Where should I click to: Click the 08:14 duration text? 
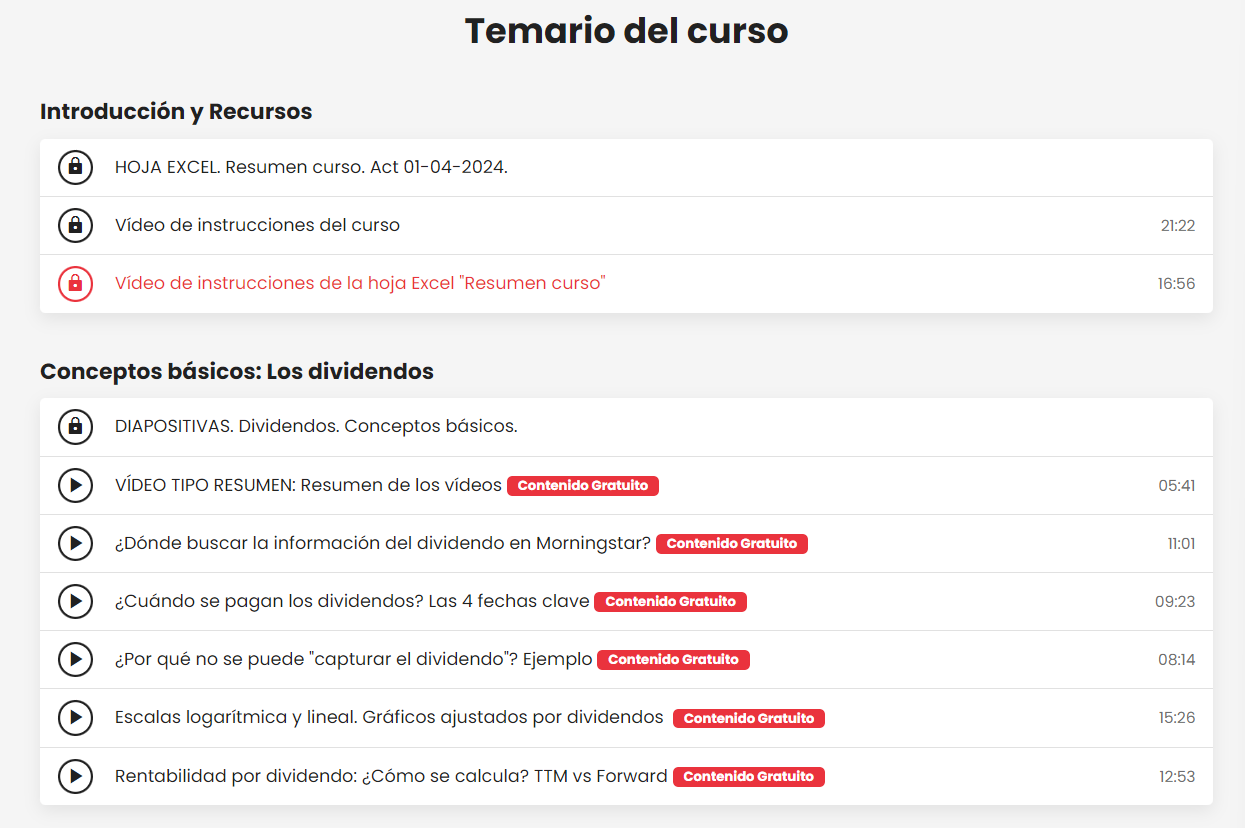pyautogui.click(x=1177, y=660)
